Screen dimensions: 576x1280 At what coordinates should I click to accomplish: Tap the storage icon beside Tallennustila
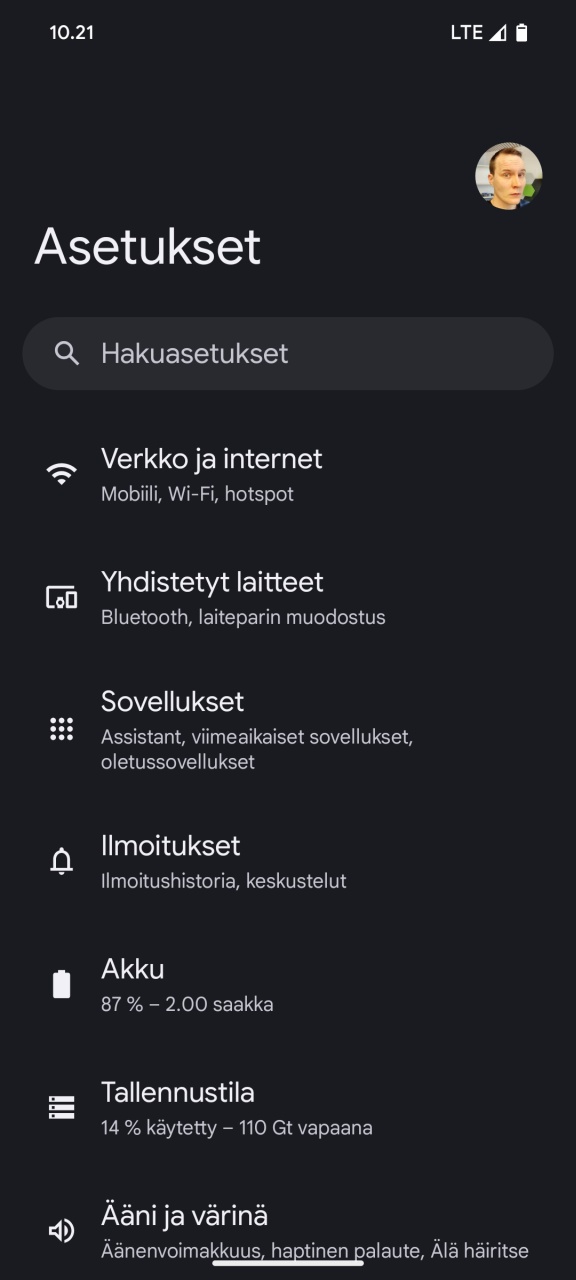click(62, 1107)
